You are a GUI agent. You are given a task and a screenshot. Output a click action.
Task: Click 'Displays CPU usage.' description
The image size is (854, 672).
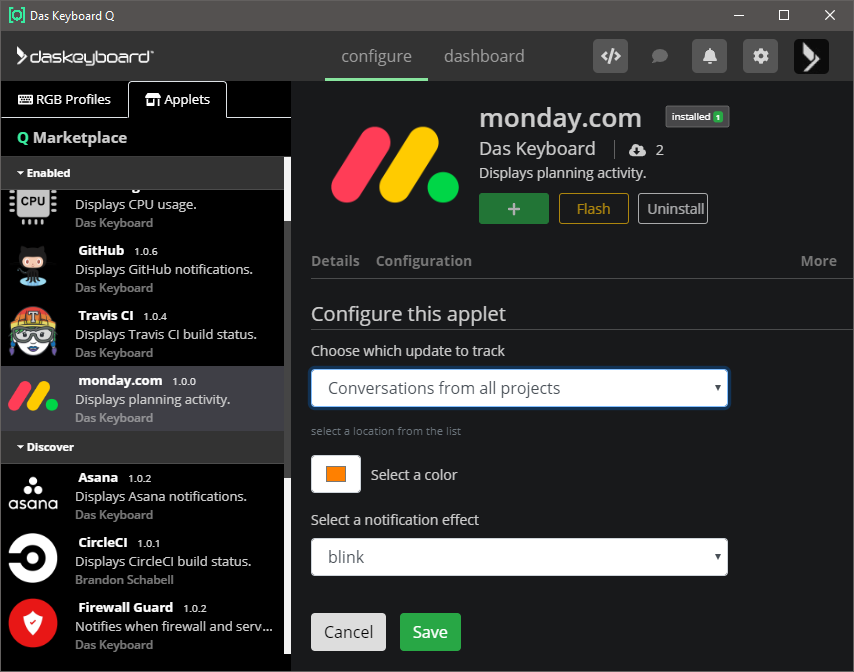coord(136,205)
